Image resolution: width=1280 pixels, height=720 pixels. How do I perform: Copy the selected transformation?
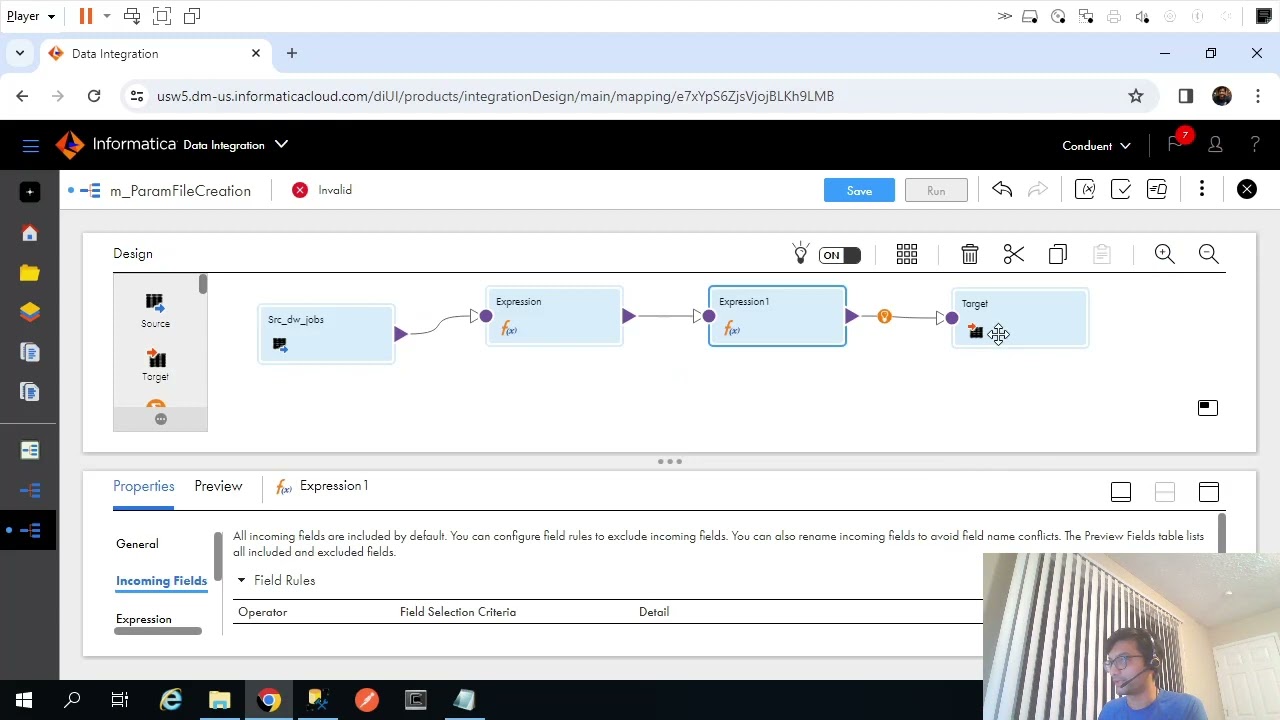coord(1058,254)
